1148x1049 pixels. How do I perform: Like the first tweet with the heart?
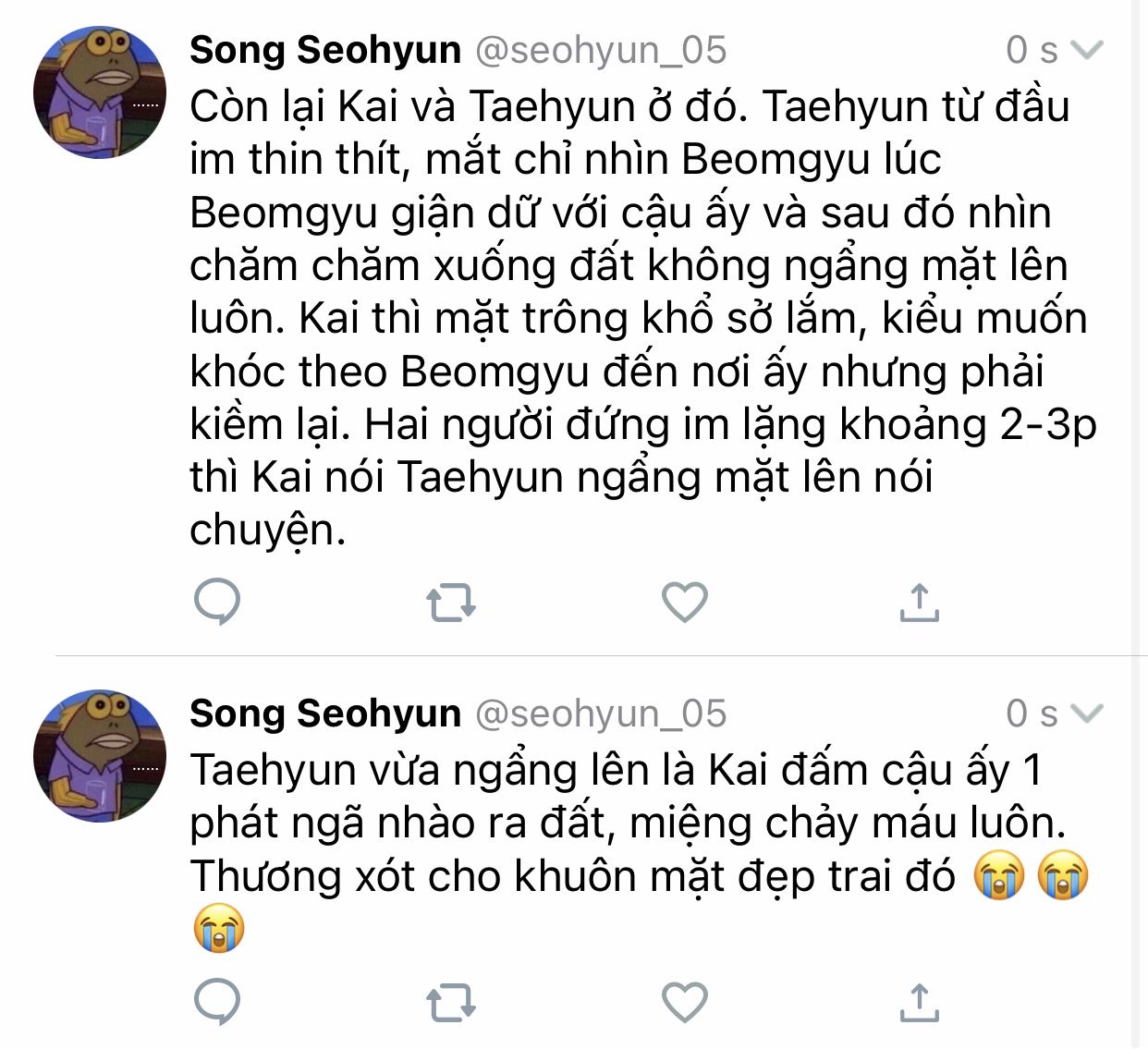(685, 602)
